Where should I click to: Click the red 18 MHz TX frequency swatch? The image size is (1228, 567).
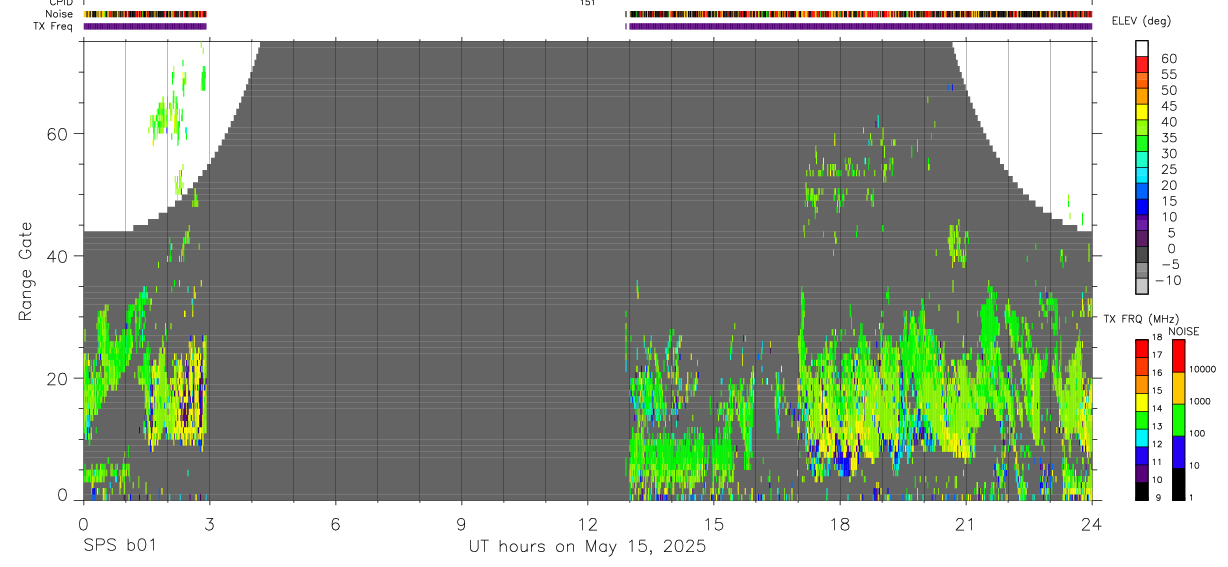pos(1142,349)
